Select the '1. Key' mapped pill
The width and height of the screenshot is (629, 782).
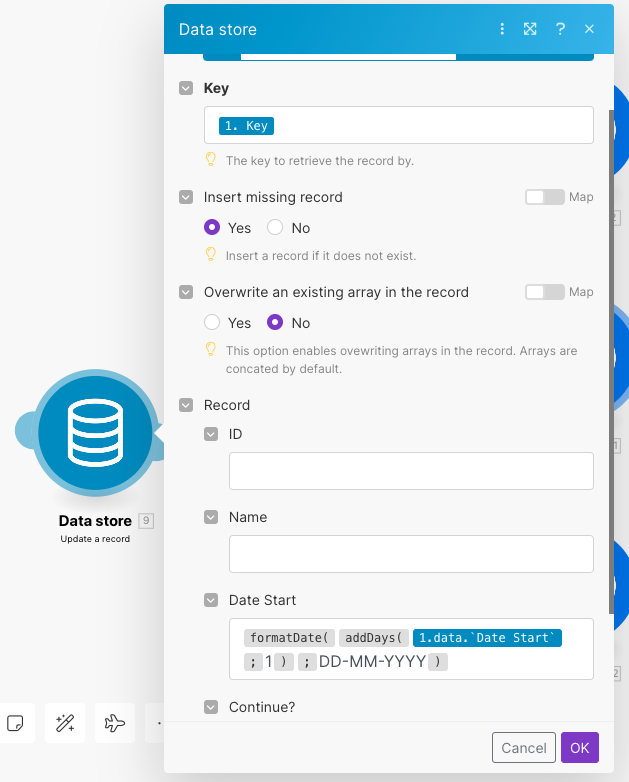tap(246, 126)
